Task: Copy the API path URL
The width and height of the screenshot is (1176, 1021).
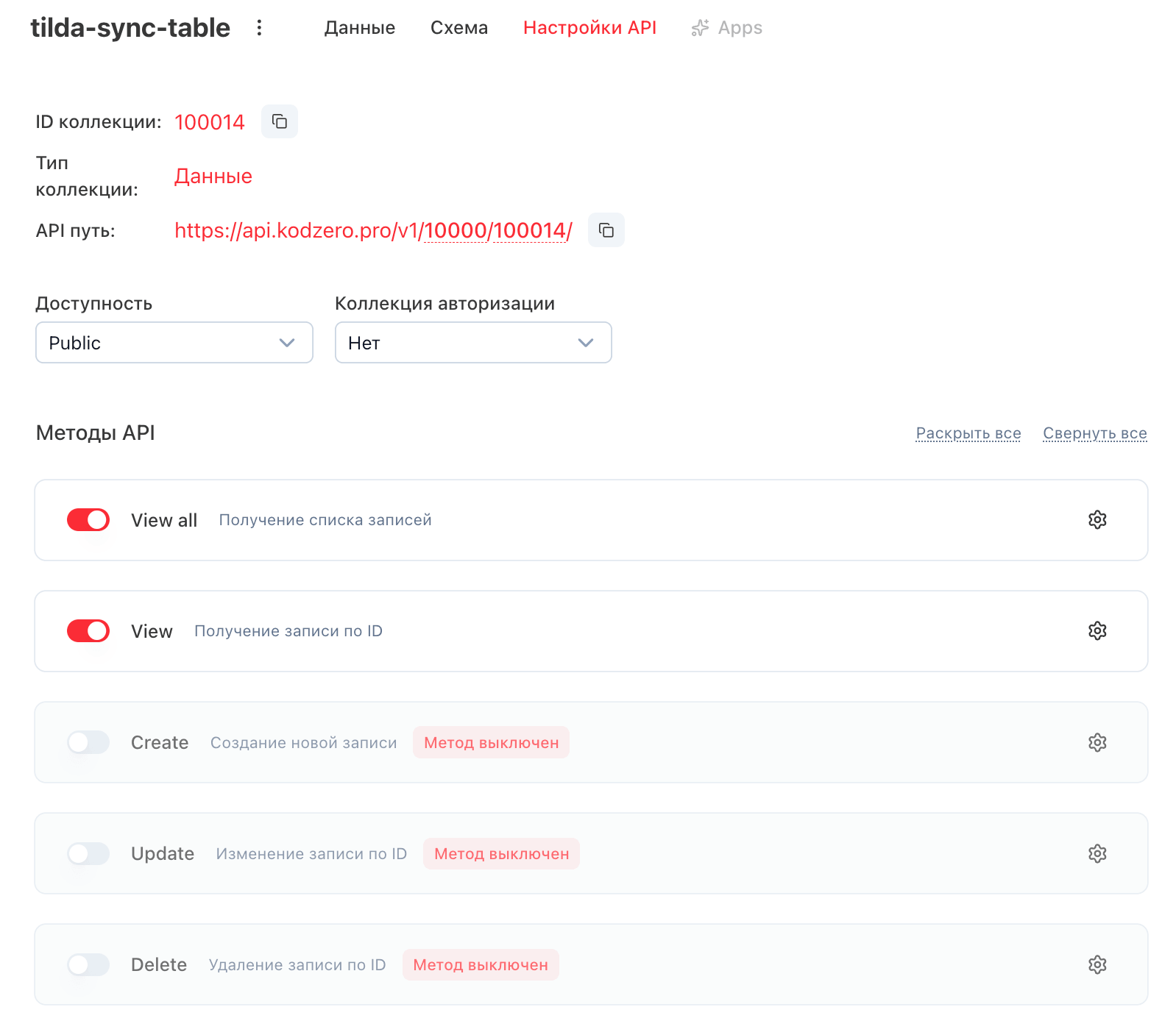Action: coord(606,230)
